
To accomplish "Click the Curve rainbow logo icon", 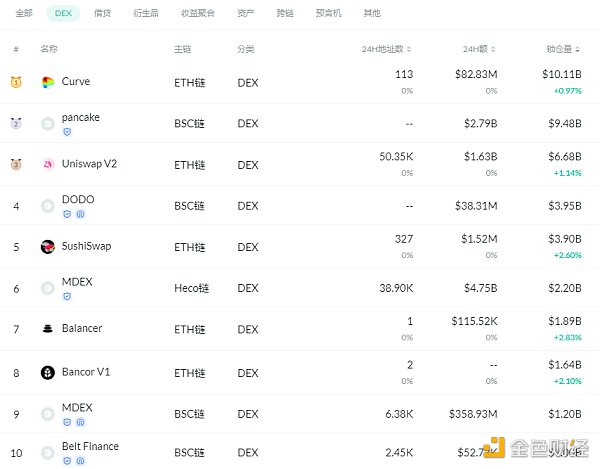I will click(47, 82).
